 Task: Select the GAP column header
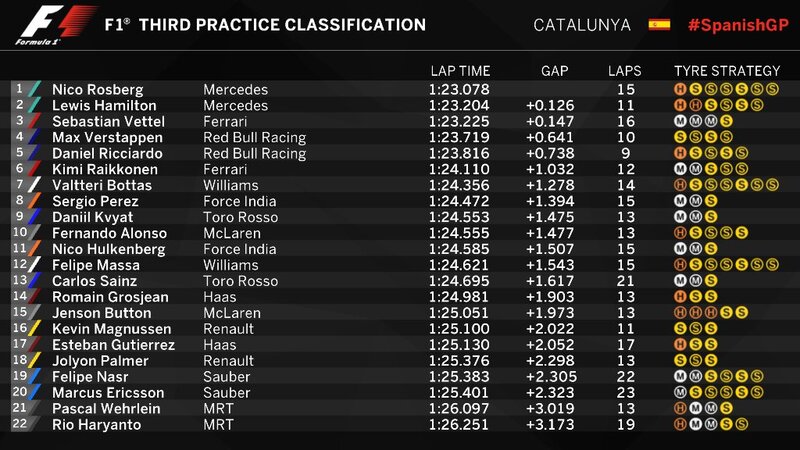(554, 71)
